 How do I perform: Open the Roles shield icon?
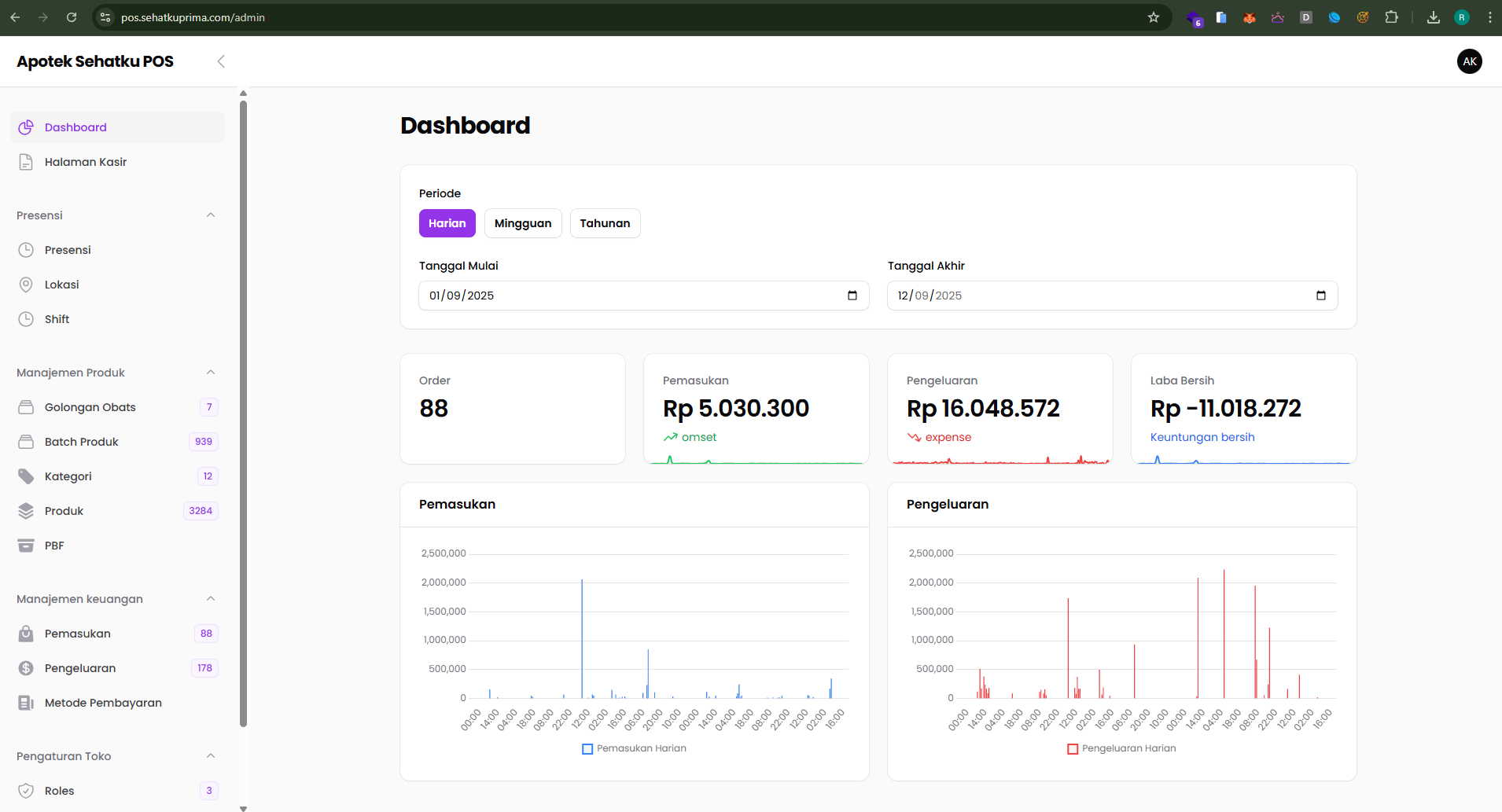(x=26, y=791)
